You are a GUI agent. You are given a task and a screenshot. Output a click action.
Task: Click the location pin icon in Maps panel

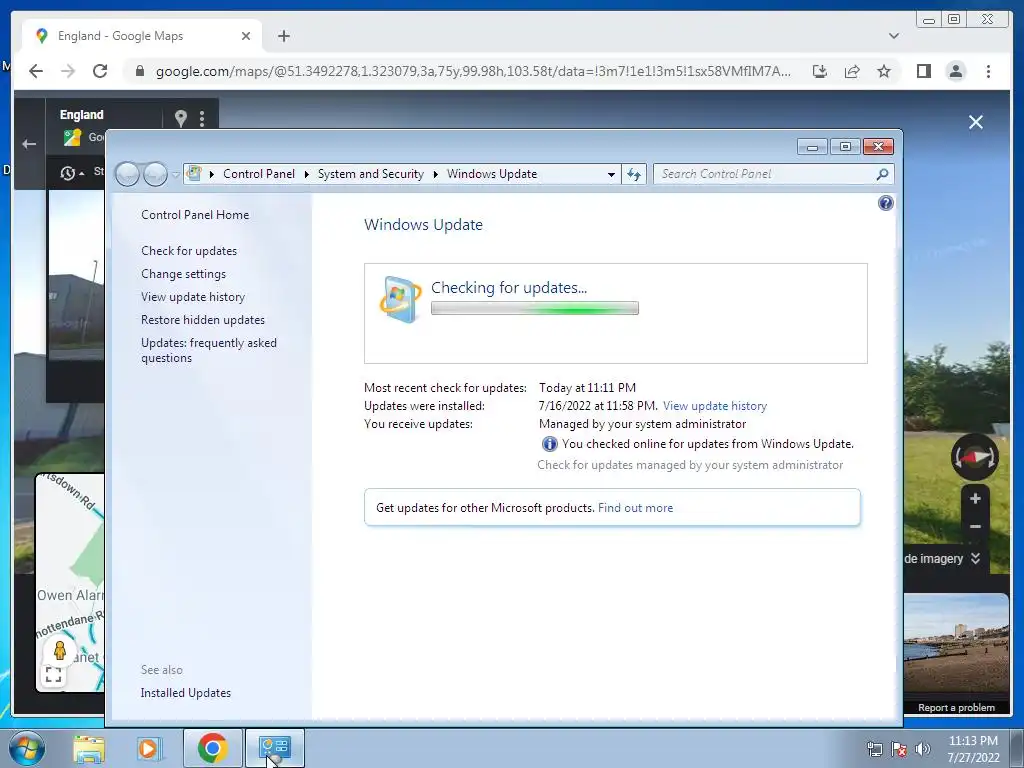click(x=181, y=118)
